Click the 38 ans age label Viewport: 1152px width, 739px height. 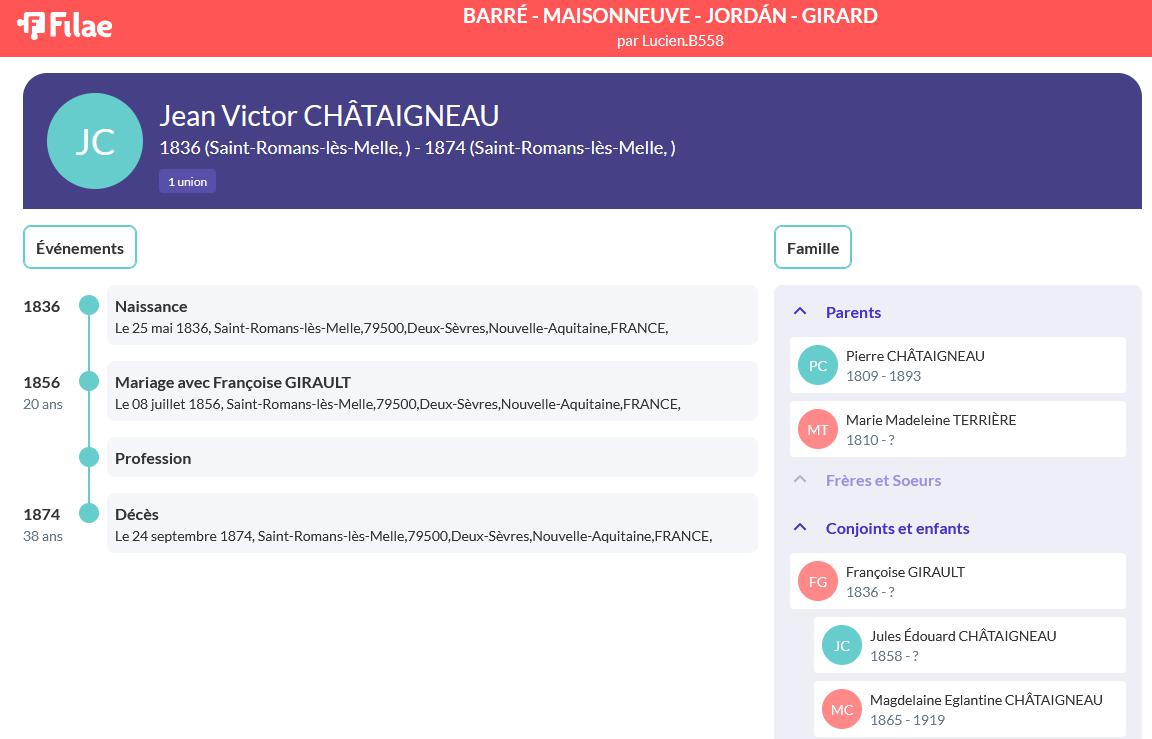coord(43,536)
